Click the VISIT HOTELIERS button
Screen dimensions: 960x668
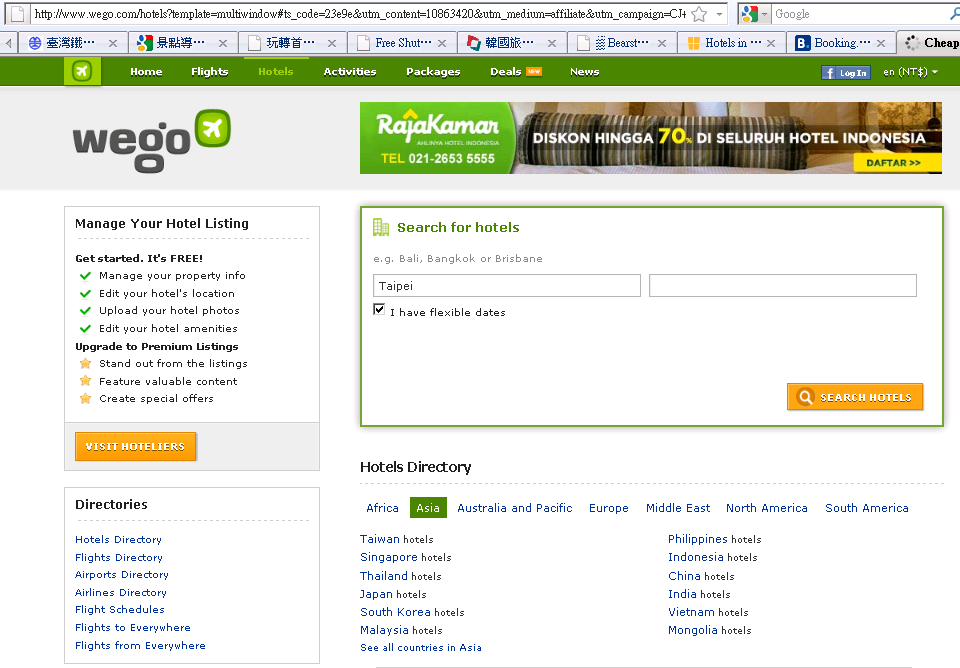coord(135,446)
